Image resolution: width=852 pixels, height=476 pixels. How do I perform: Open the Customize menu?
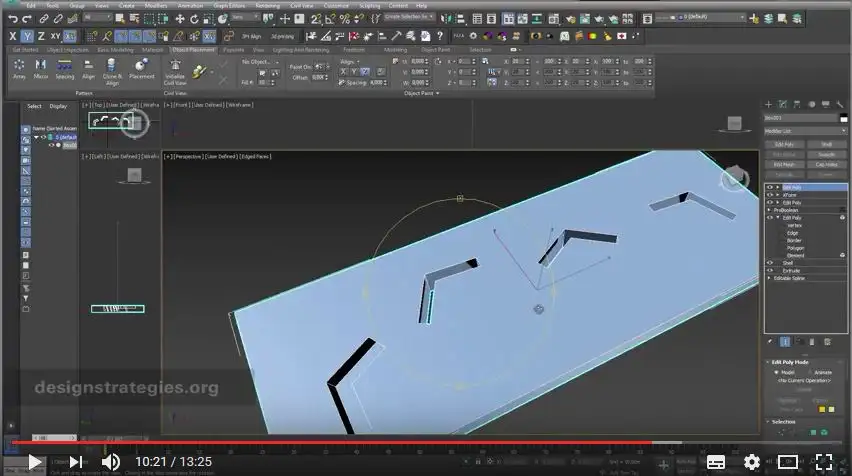tap(336, 5)
